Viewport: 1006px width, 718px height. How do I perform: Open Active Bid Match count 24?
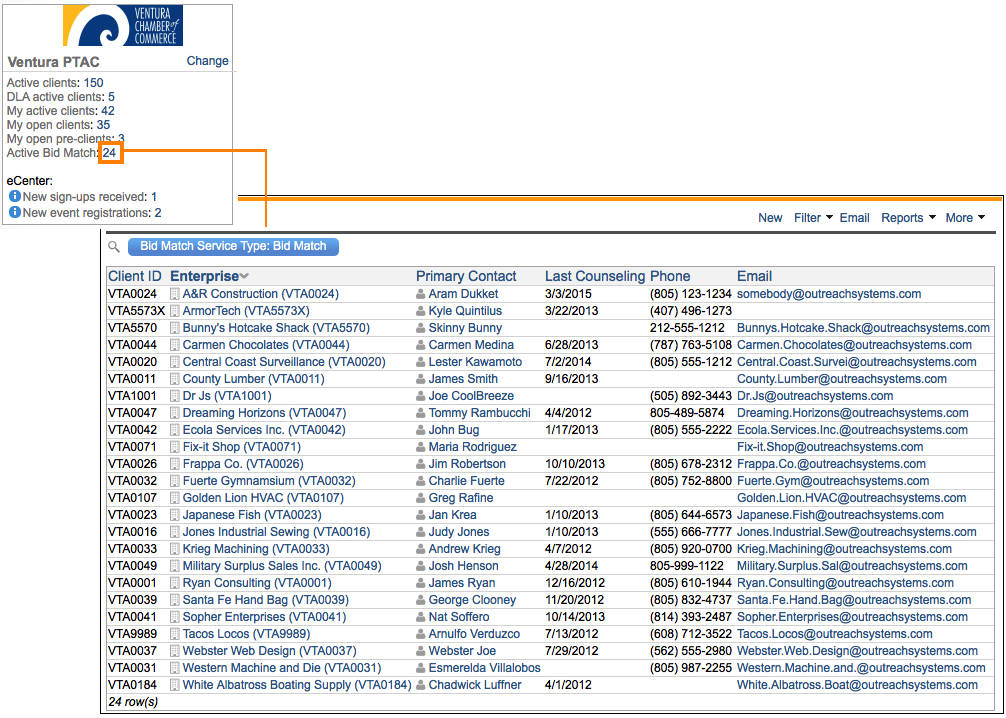coord(110,153)
